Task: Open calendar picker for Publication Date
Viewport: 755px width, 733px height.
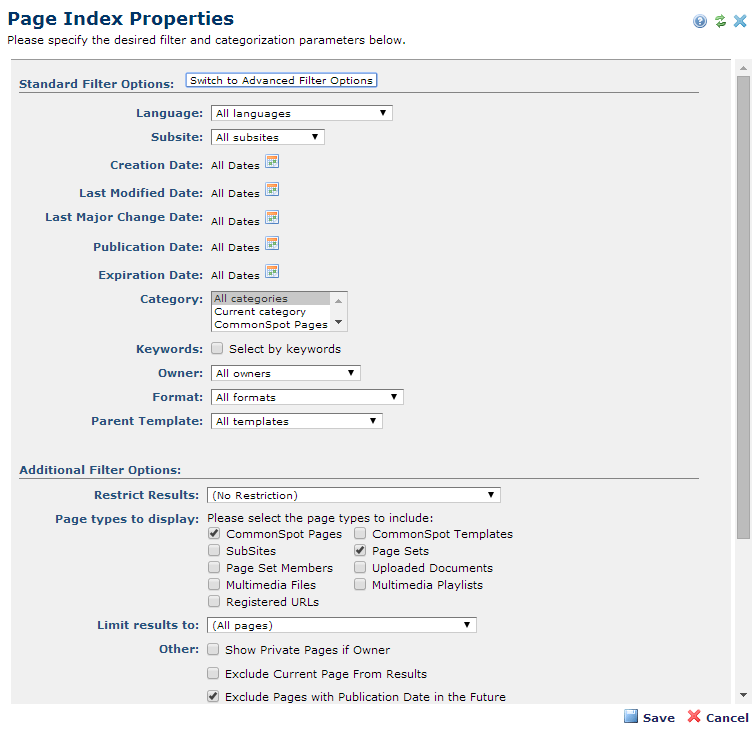Action: [272, 244]
